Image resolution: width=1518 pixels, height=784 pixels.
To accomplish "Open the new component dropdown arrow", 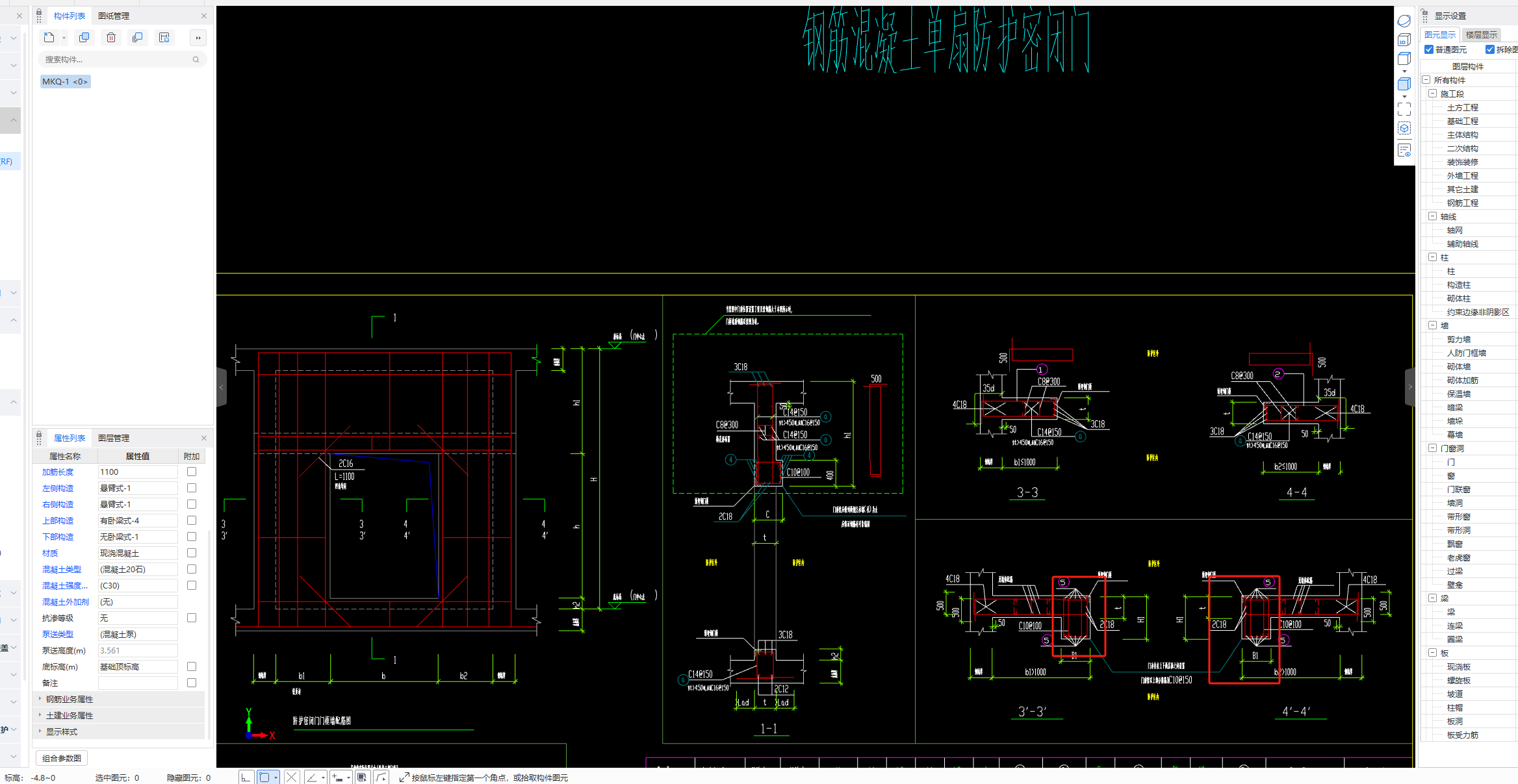I will [x=64, y=38].
